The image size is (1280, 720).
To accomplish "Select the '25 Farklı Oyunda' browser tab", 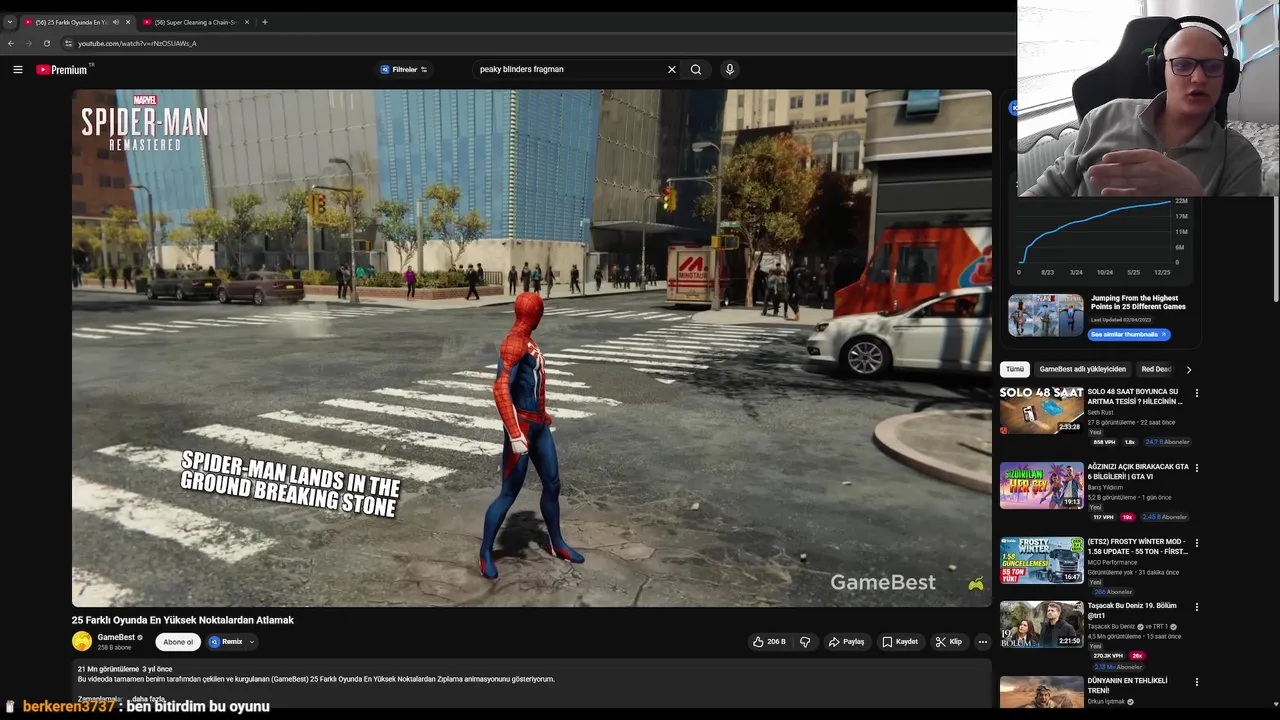I will tap(70, 22).
